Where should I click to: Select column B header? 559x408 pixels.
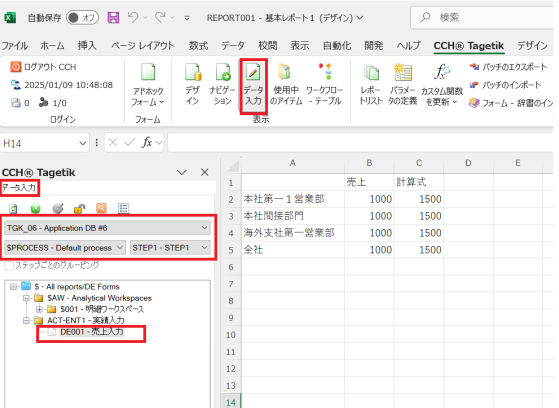click(x=369, y=163)
